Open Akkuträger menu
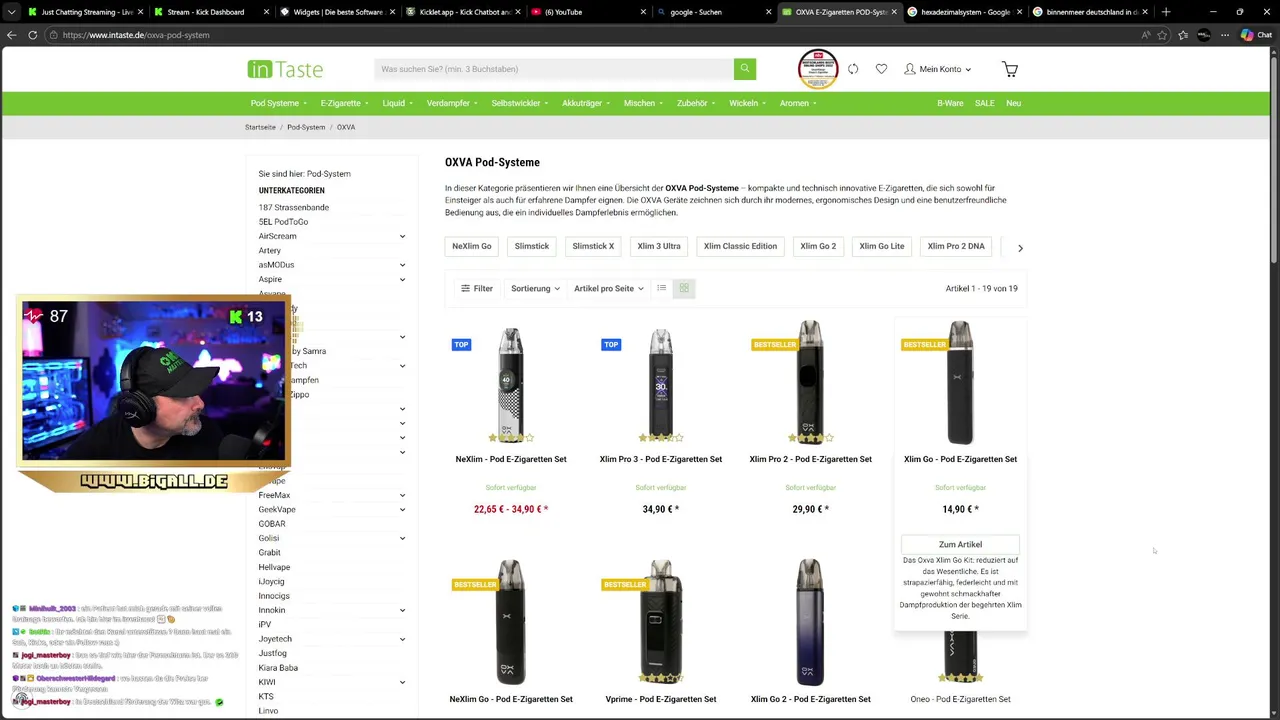This screenshot has width=1280, height=720. click(587, 103)
